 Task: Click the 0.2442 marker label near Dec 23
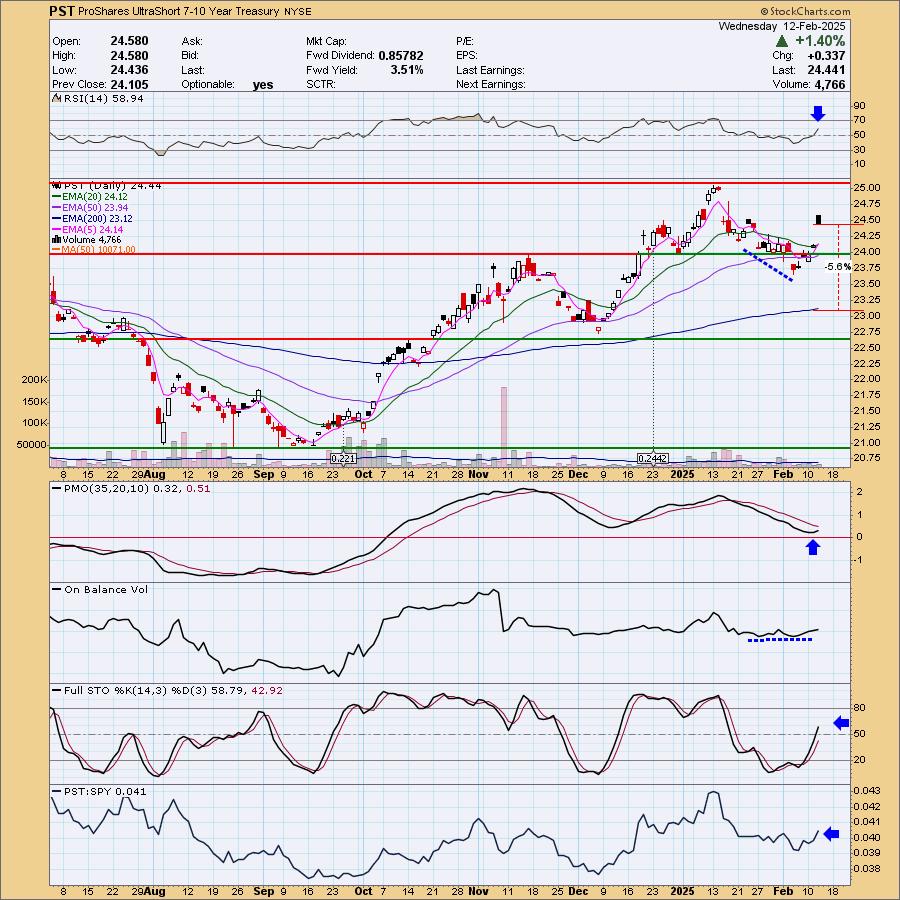[x=654, y=458]
